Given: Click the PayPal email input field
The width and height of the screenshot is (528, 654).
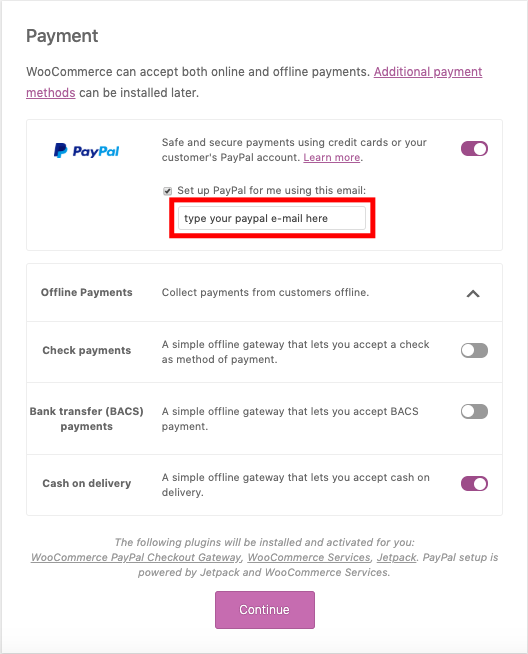Looking at the screenshot, I should point(272,218).
